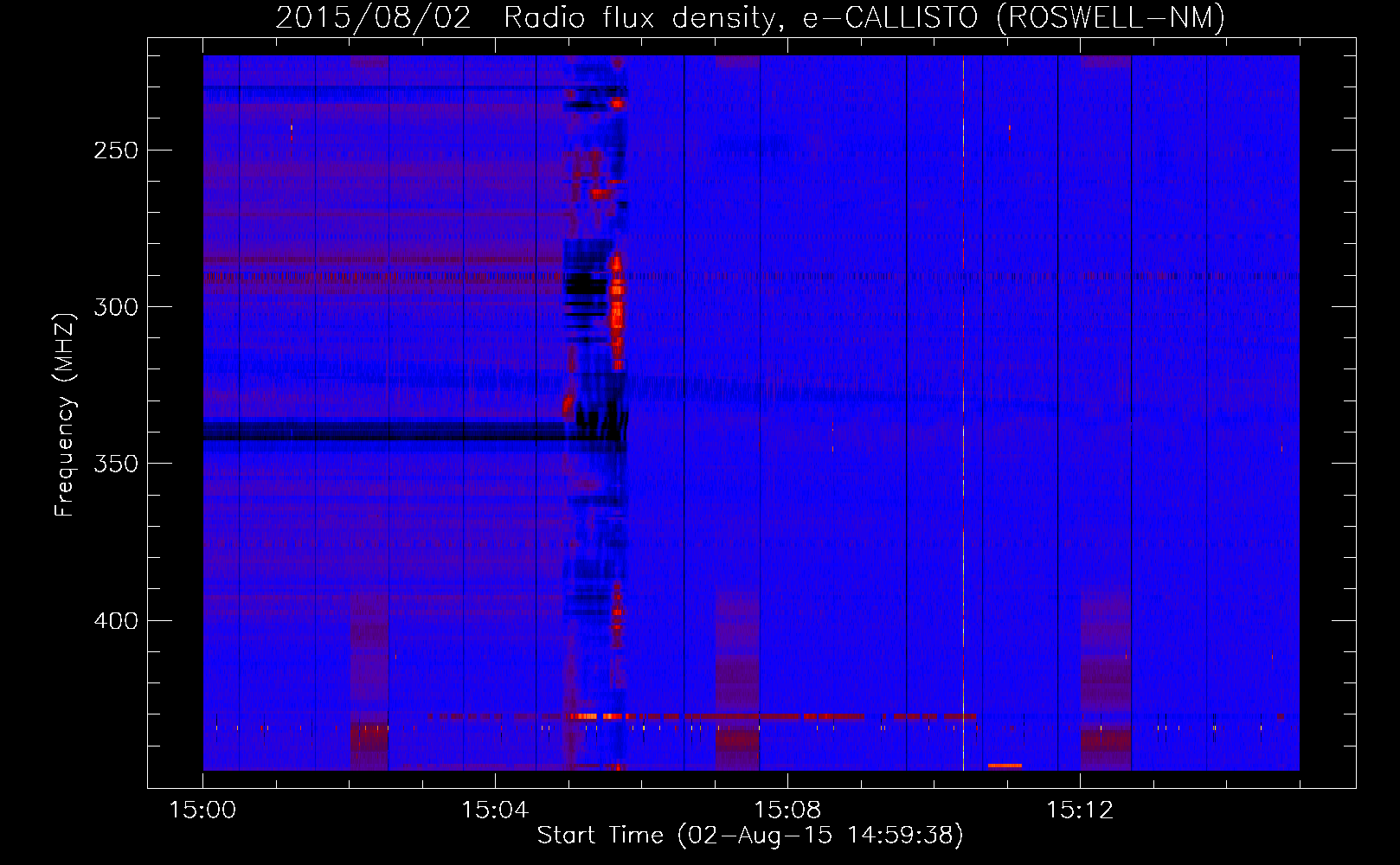Click the 350 frequency tick label
Image resolution: width=1400 pixels, height=865 pixels.
(116, 464)
